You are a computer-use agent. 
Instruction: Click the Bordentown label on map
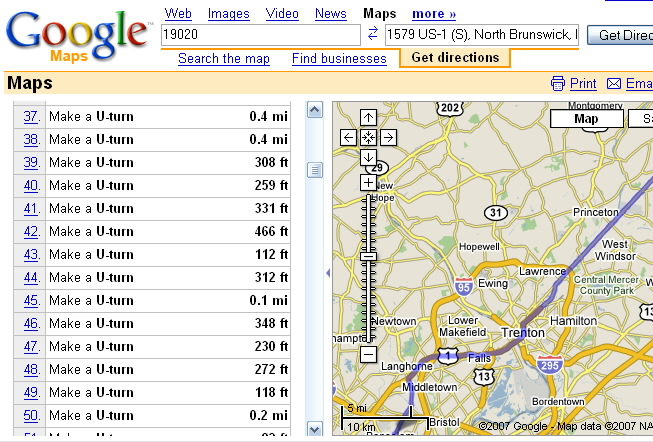(x=558, y=402)
